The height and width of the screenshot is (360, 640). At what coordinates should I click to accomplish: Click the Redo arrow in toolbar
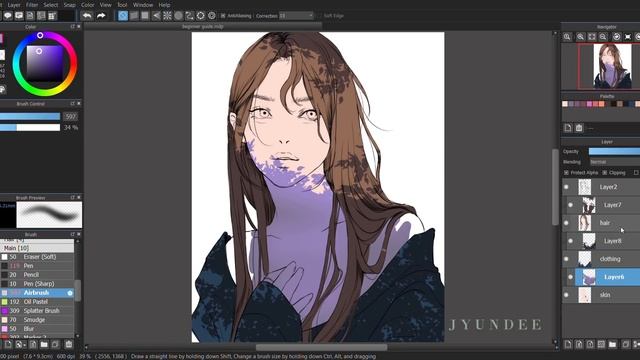(101, 16)
